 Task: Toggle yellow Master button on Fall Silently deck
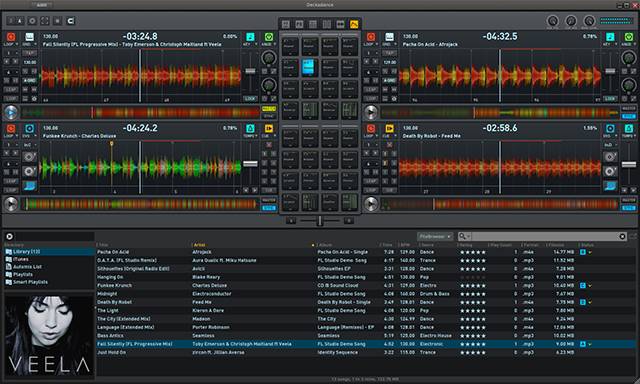(269, 109)
